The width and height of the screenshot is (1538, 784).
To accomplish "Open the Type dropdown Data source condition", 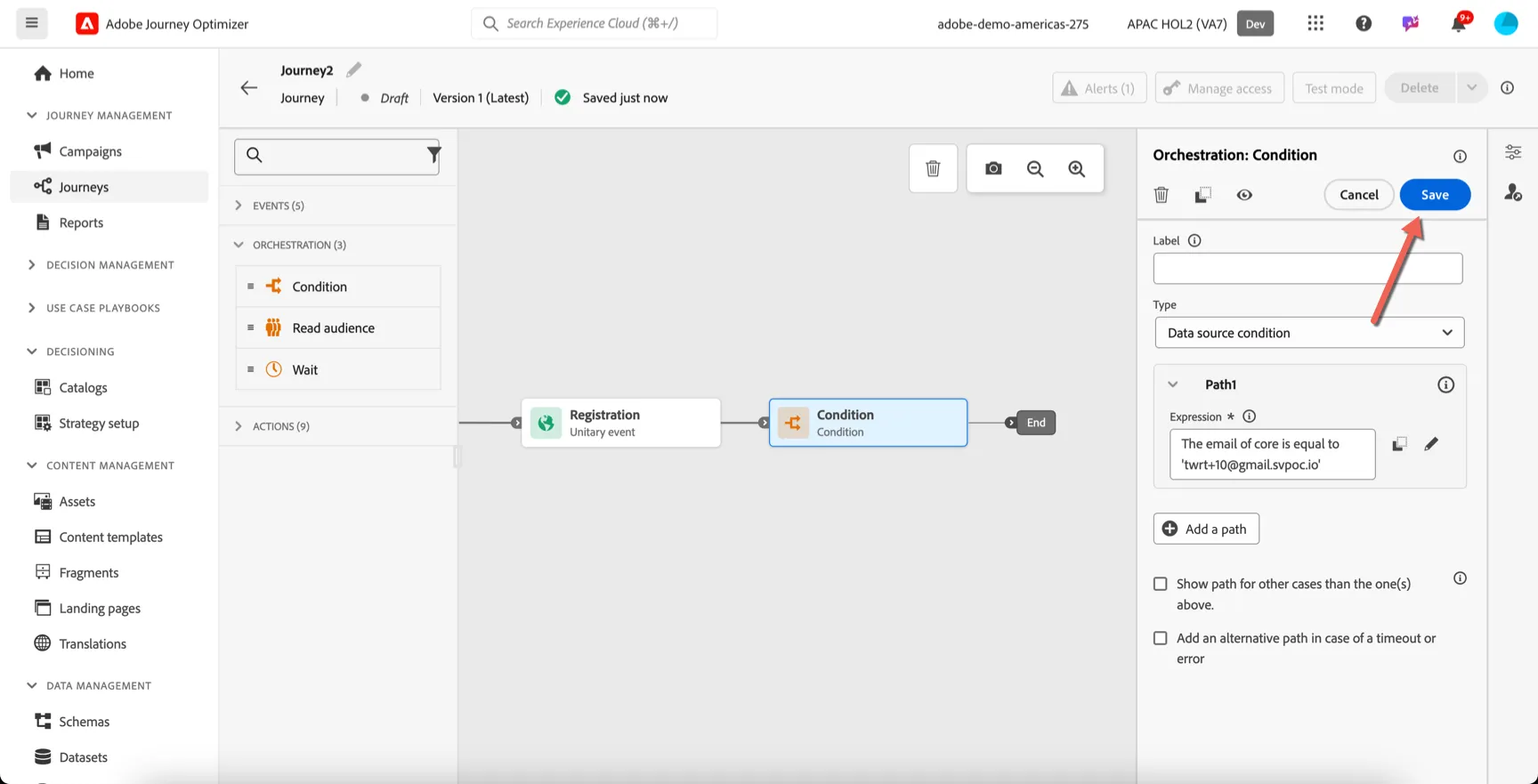I will tap(1309, 333).
